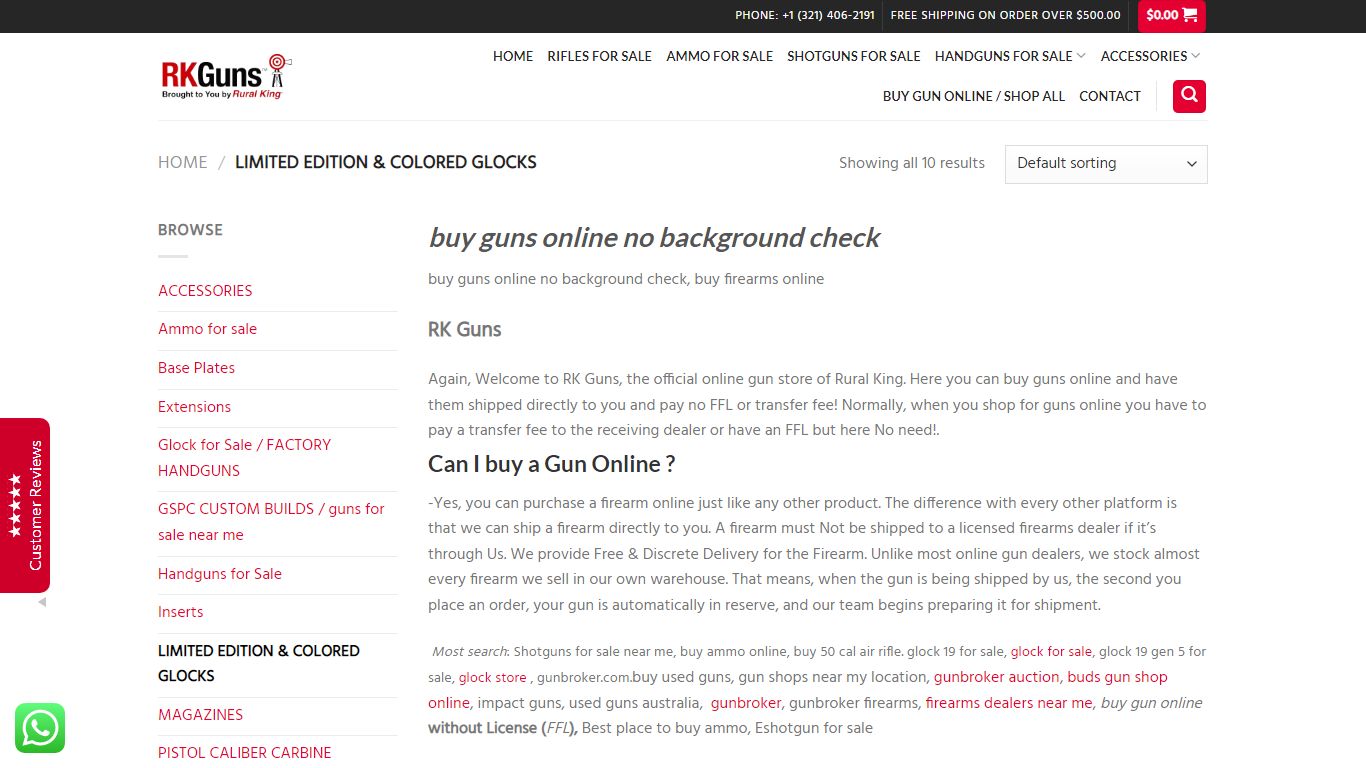
Task: Open Ammo For Sale menu item
Action: pyautogui.click(x=719, y=56)
